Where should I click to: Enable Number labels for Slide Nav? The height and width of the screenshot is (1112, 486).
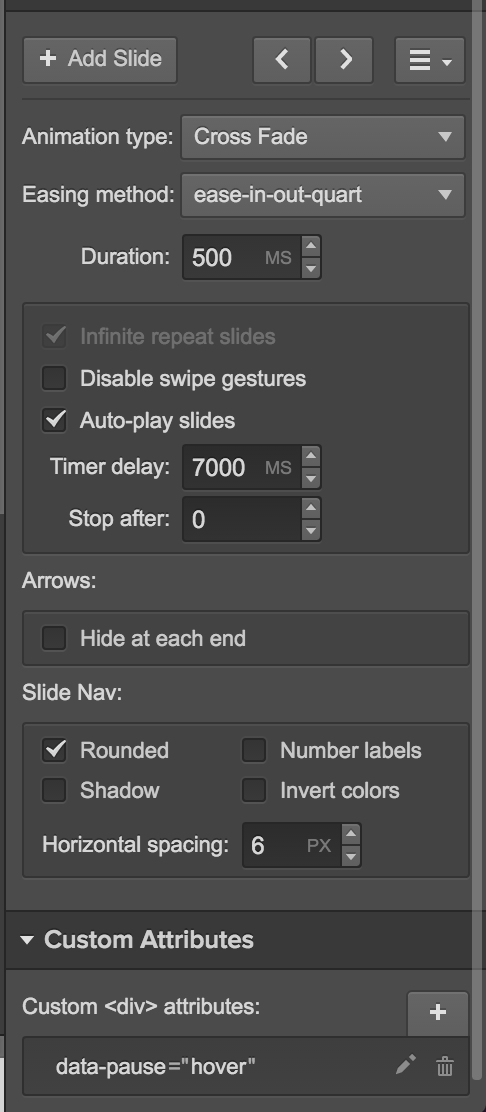click(x=254, y=750)
